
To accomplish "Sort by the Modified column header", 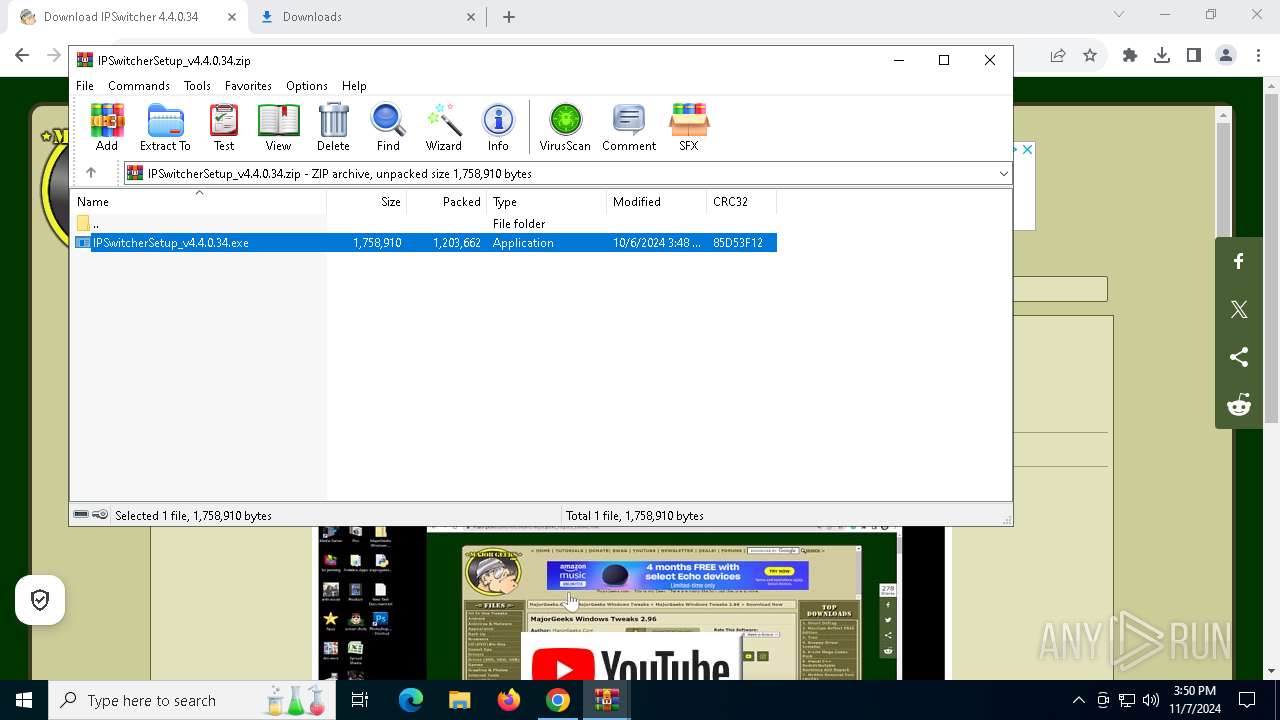I will pyautogui.click(x=657, y=202).
